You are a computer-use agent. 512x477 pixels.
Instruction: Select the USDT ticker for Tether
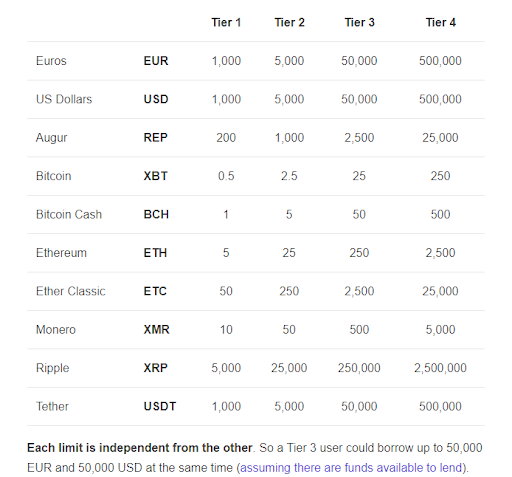coord(160,406)
